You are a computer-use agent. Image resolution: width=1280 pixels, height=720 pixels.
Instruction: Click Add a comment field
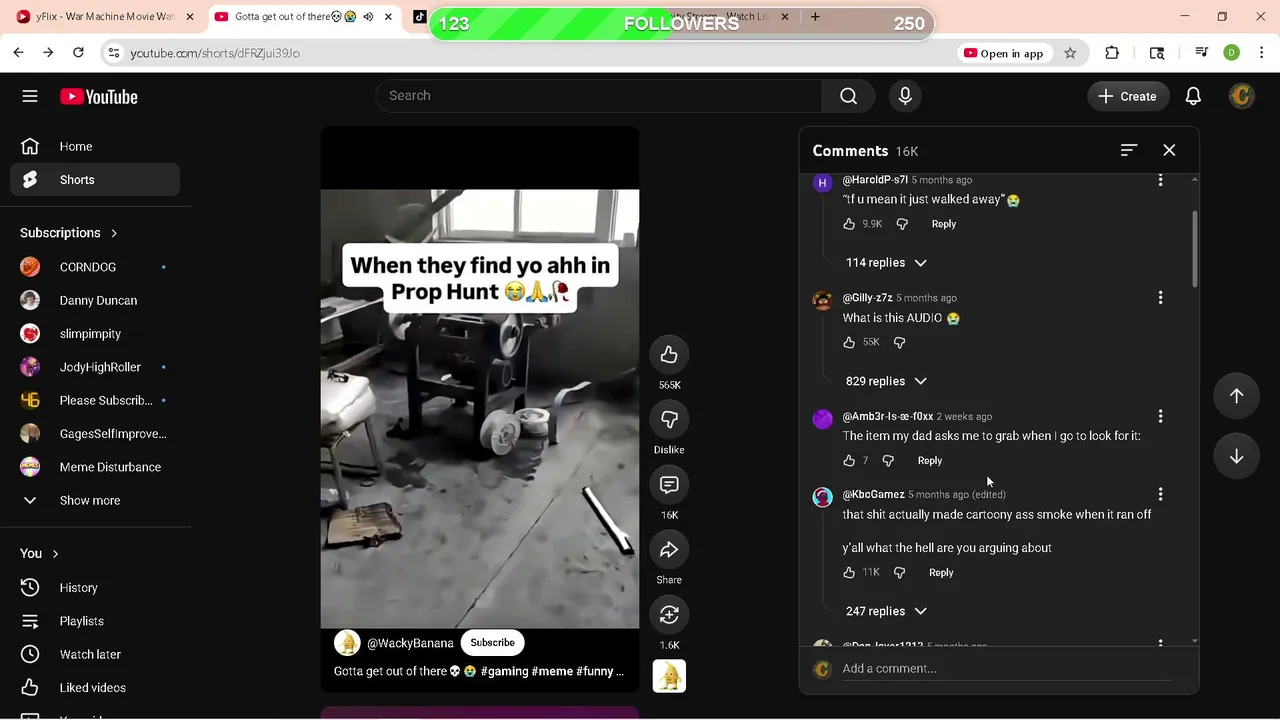pyautogui.click(x=1006, y=669)
